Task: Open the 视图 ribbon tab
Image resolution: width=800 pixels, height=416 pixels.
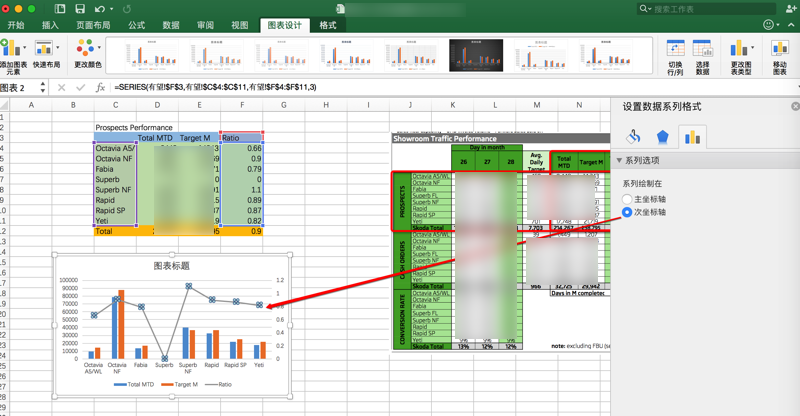Action: [x=240, y=25]
